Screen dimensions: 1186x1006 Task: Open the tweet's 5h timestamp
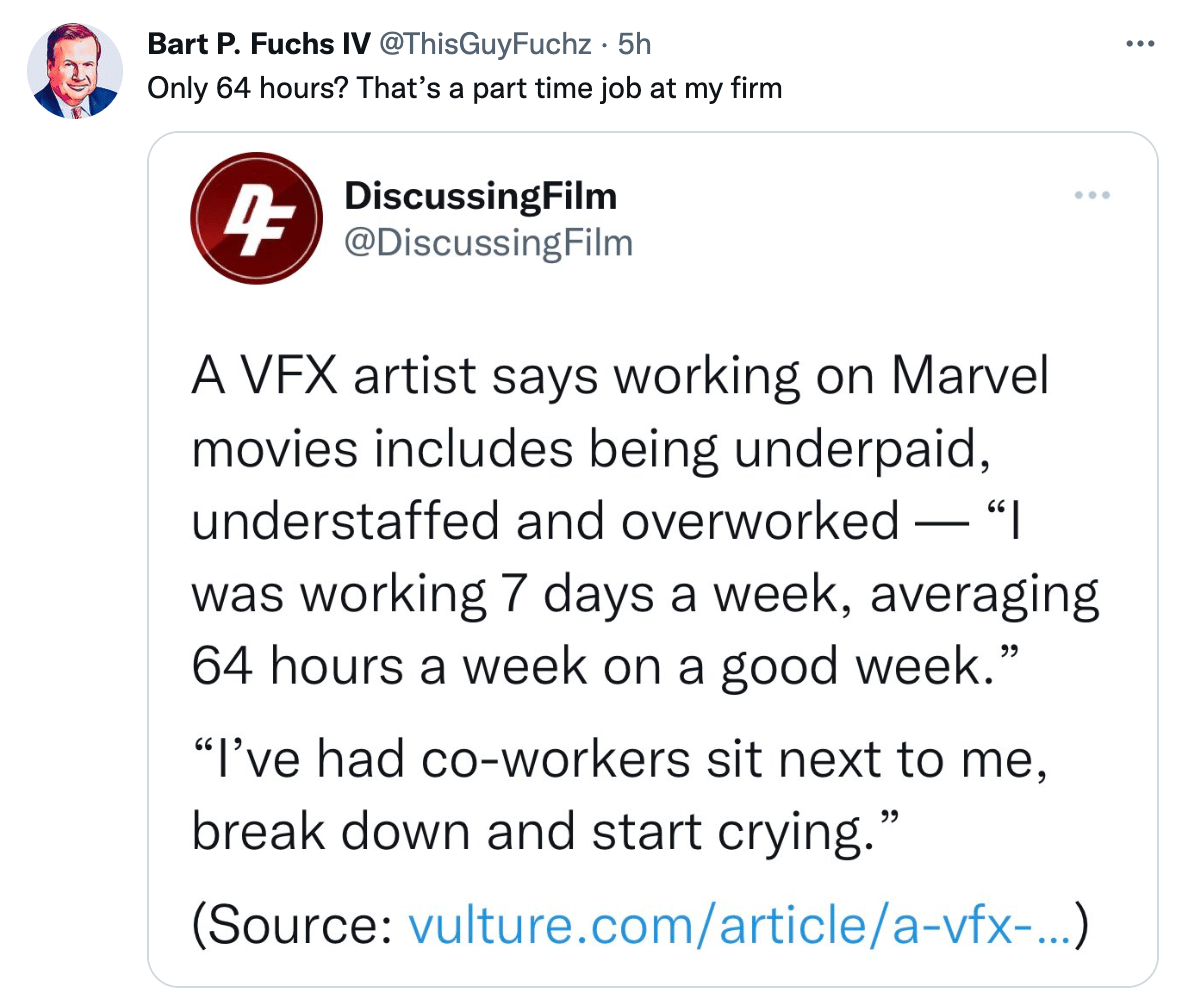[x=635, y=43]
